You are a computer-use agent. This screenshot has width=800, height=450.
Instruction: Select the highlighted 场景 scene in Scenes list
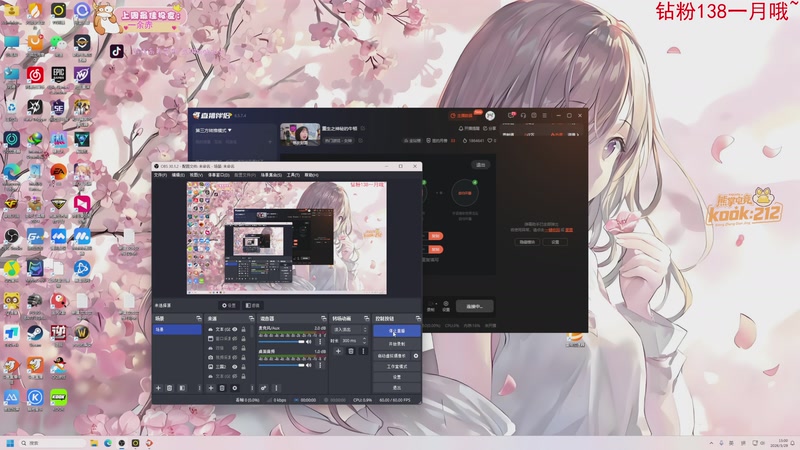click(177, 330)
